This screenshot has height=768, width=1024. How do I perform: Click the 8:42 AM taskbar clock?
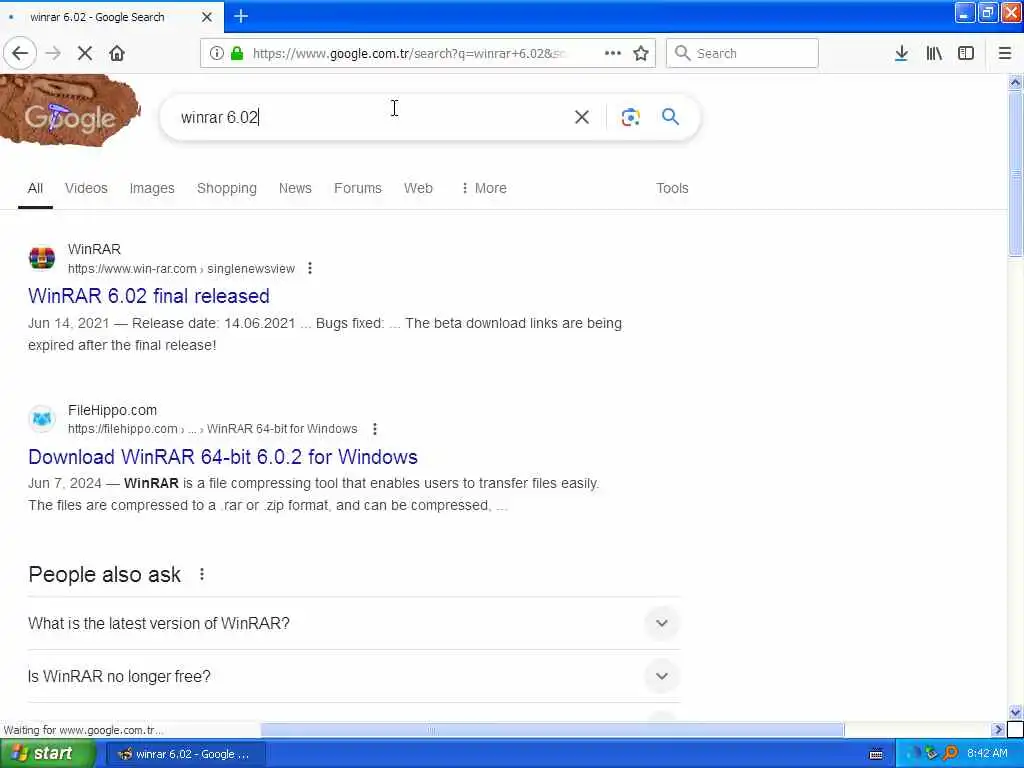pyautogui.click(x=987, y=754)
